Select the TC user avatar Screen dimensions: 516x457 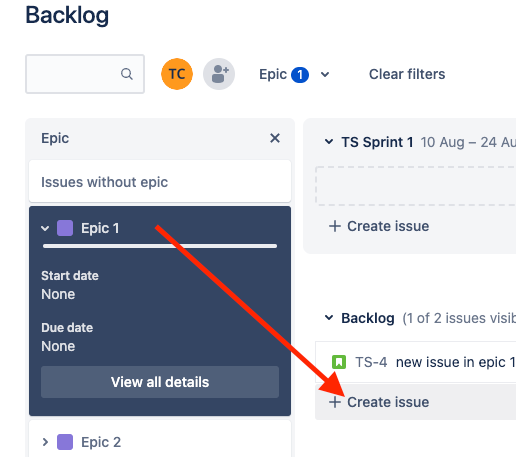[x=177, y=74]
